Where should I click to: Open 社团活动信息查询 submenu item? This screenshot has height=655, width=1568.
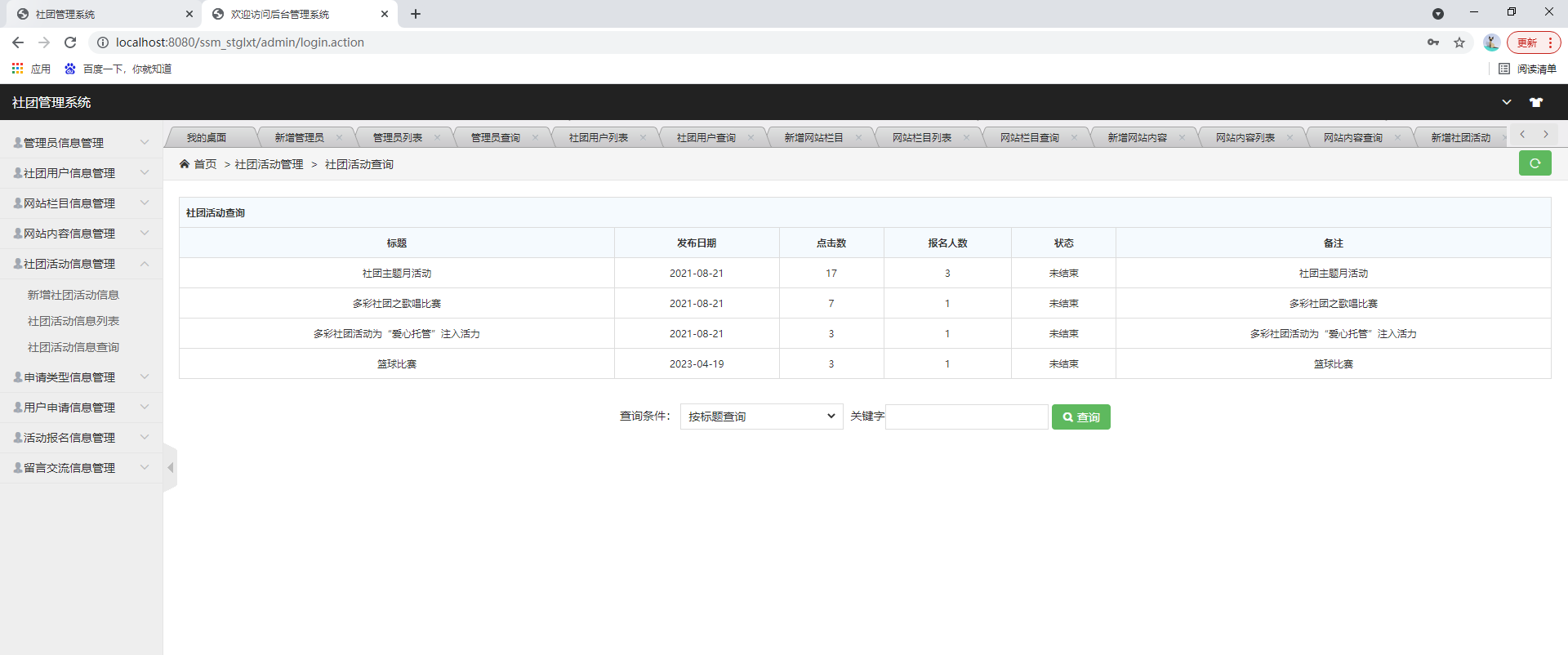point(73,347)
